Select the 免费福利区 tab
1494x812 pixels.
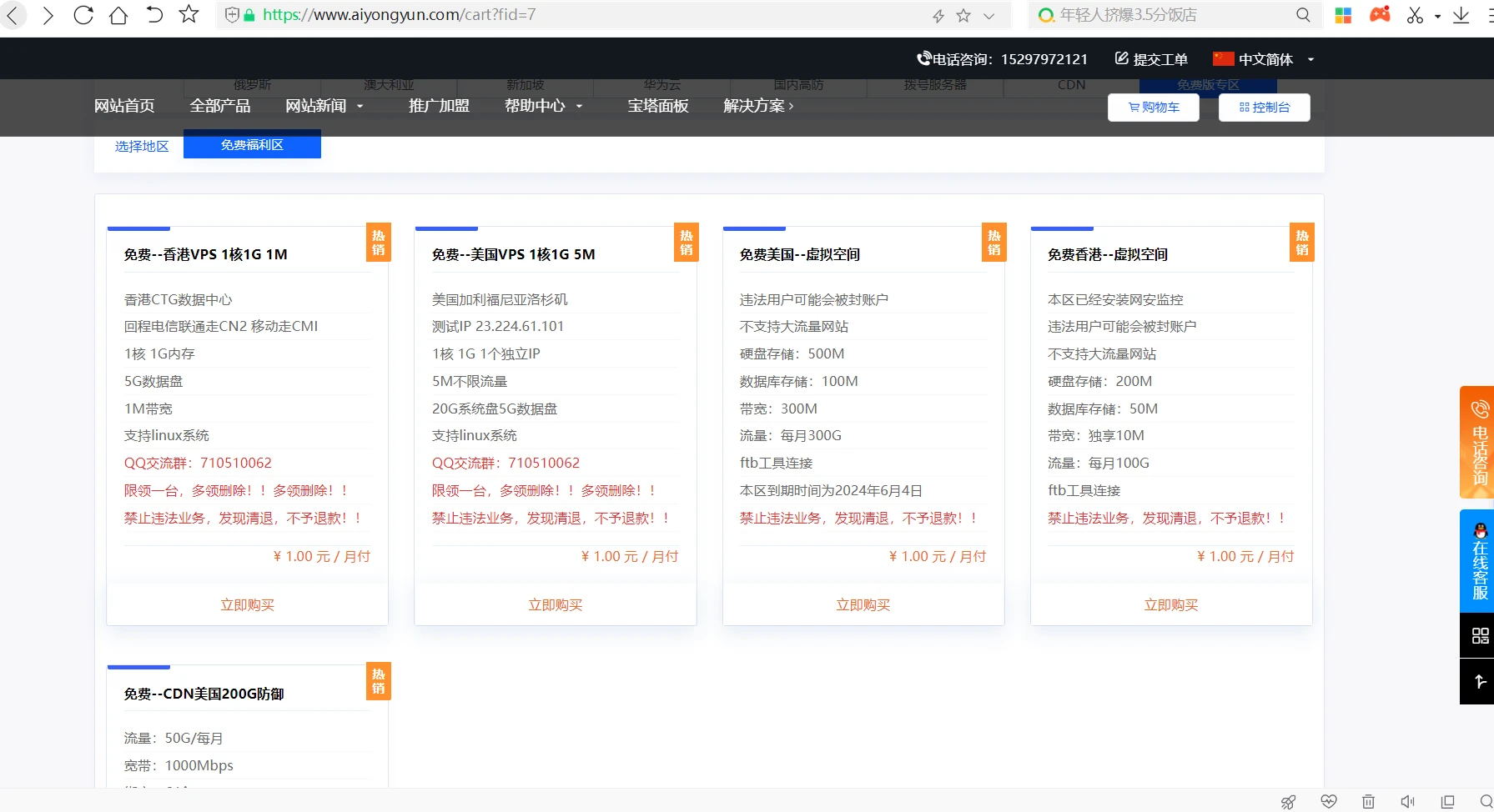[x=252, y=145]
